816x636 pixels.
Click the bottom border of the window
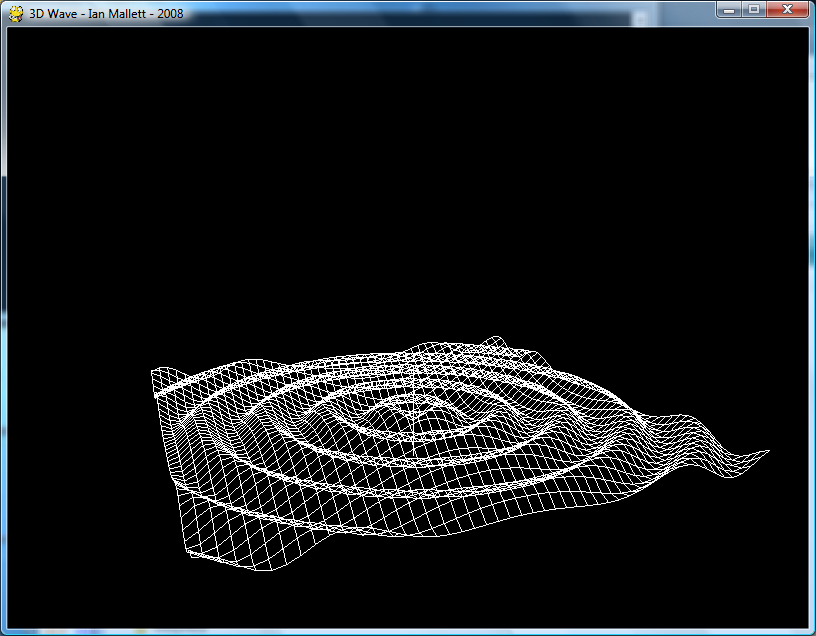point(408,631)
